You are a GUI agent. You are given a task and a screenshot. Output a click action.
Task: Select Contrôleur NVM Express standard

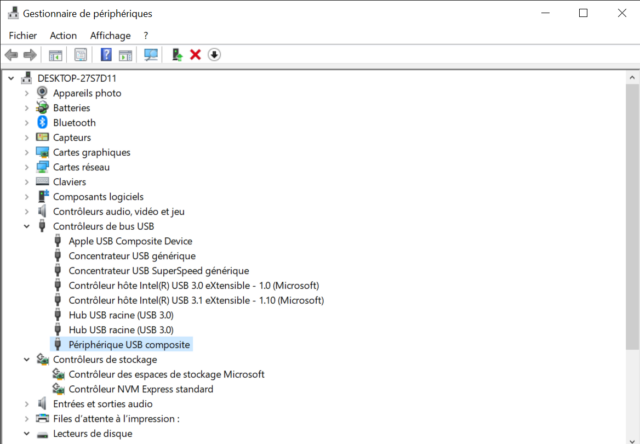[141, 389]
